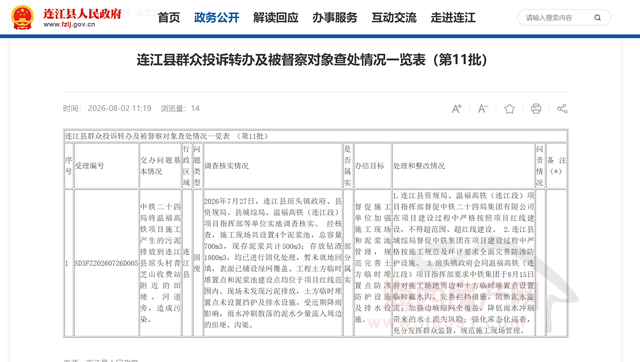
Task: Click the search magnifier icon
Action: [x=598, y=18]
